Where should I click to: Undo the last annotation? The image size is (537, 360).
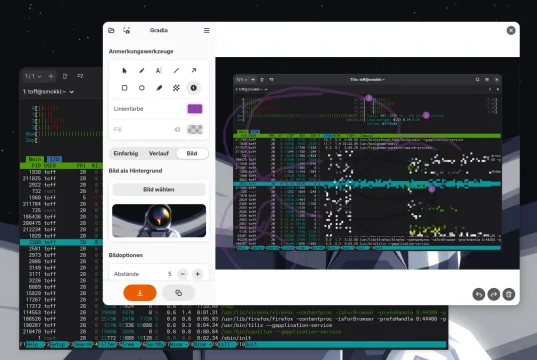pos(478,294)
